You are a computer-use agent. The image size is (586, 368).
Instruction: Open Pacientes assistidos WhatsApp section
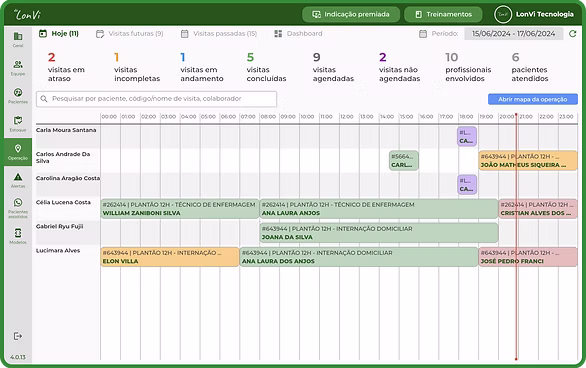coord(18,208)
